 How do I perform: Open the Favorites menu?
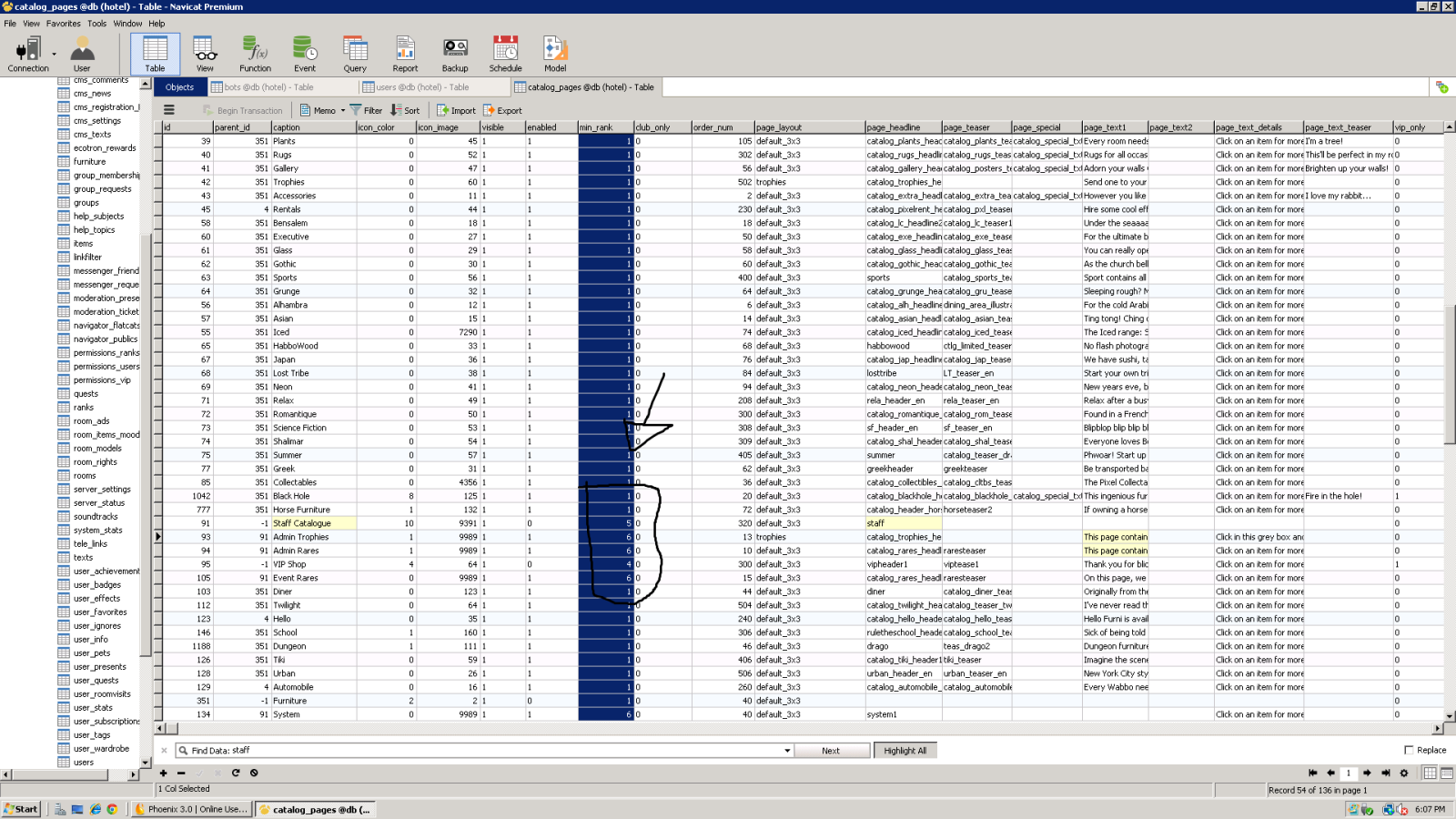coord(64,24)
